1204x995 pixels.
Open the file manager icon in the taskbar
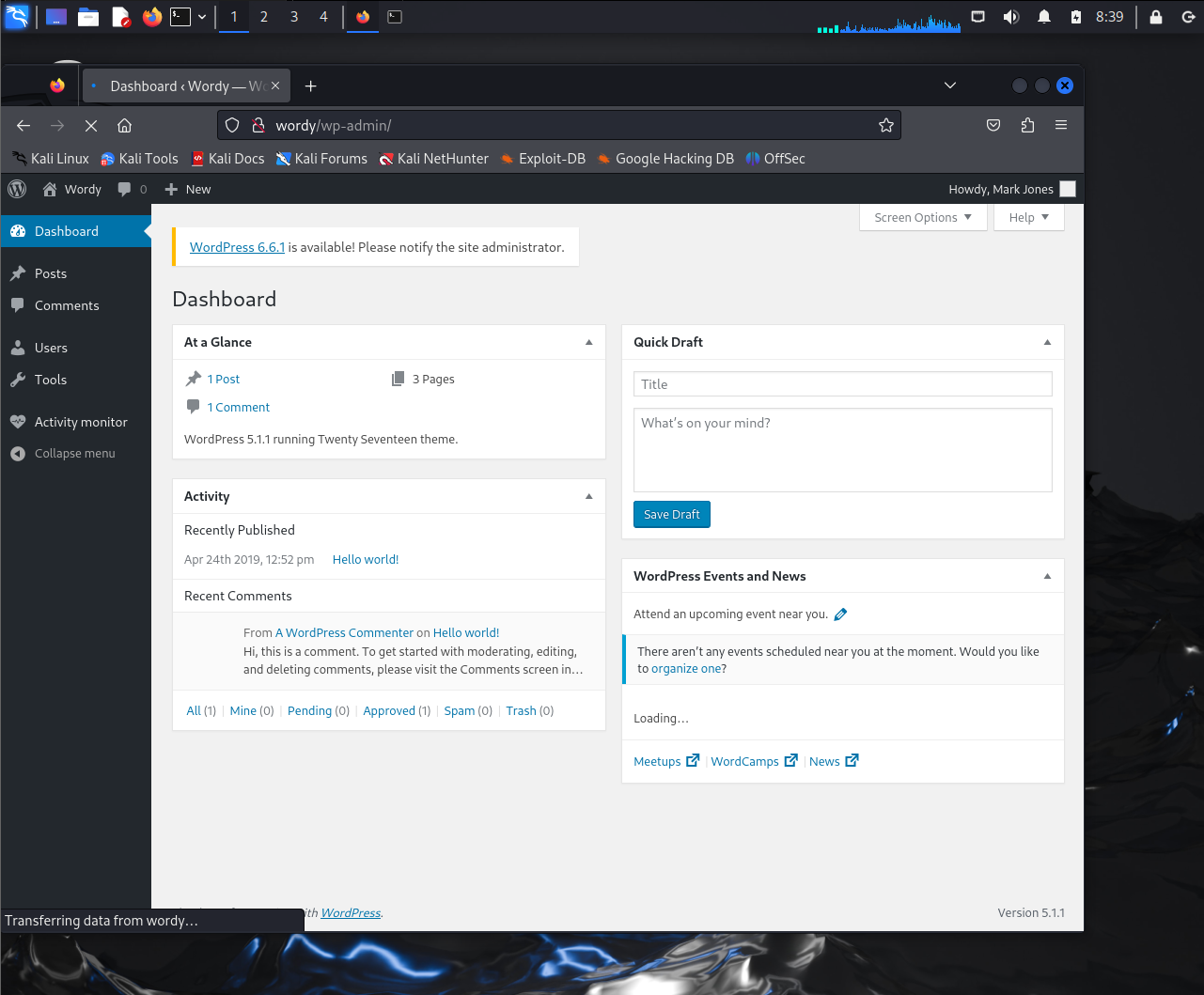coord(88,17)
